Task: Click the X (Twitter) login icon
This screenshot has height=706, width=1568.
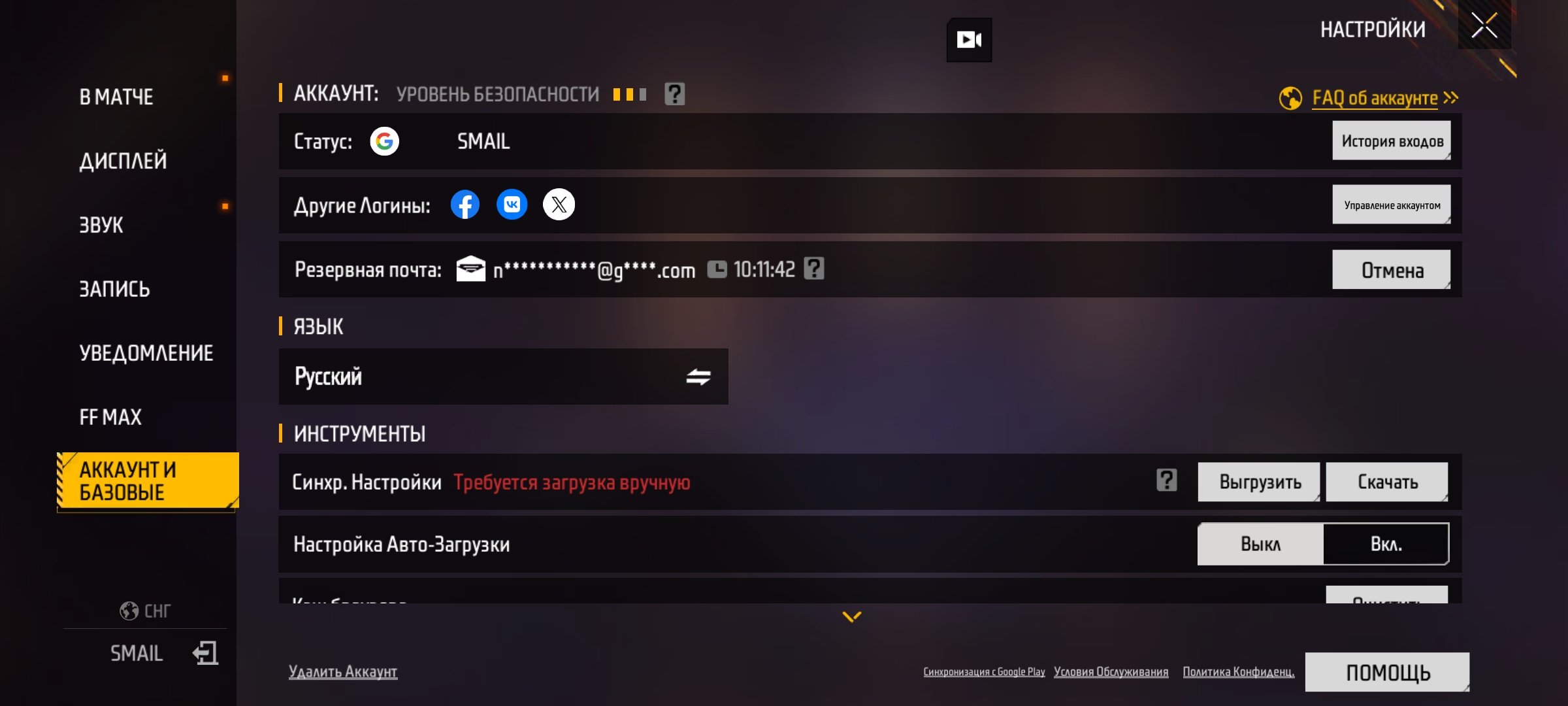Action: tap(559, 205)
